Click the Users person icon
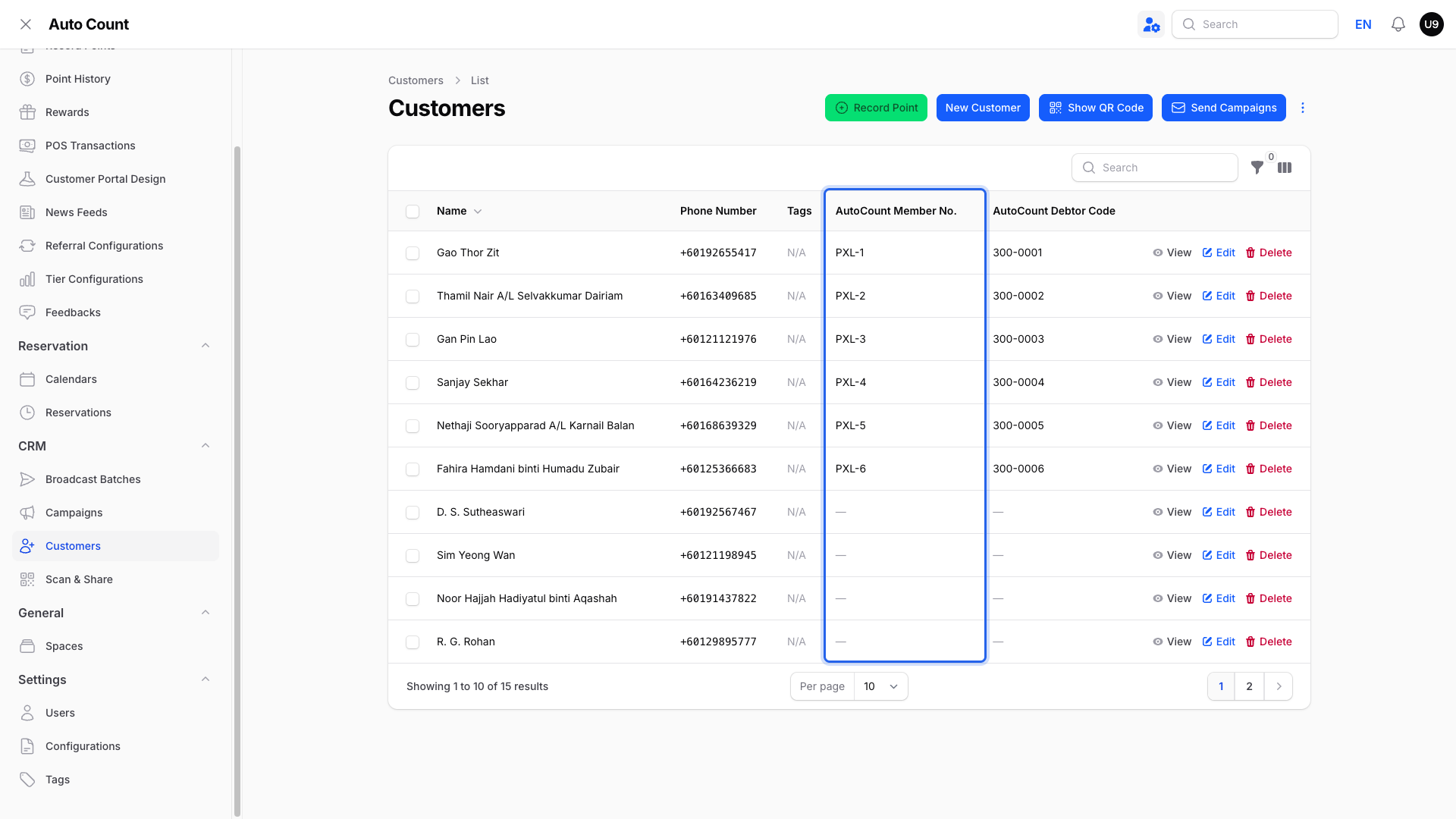This screenshot has height=819, width=1456. (27, 713)
